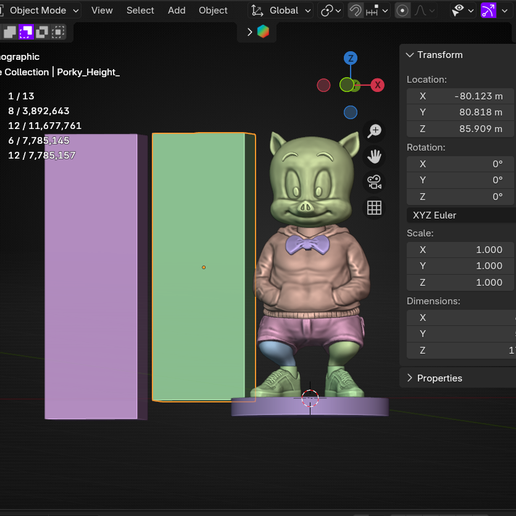Open the Select menu

click(x=140, y=11)
